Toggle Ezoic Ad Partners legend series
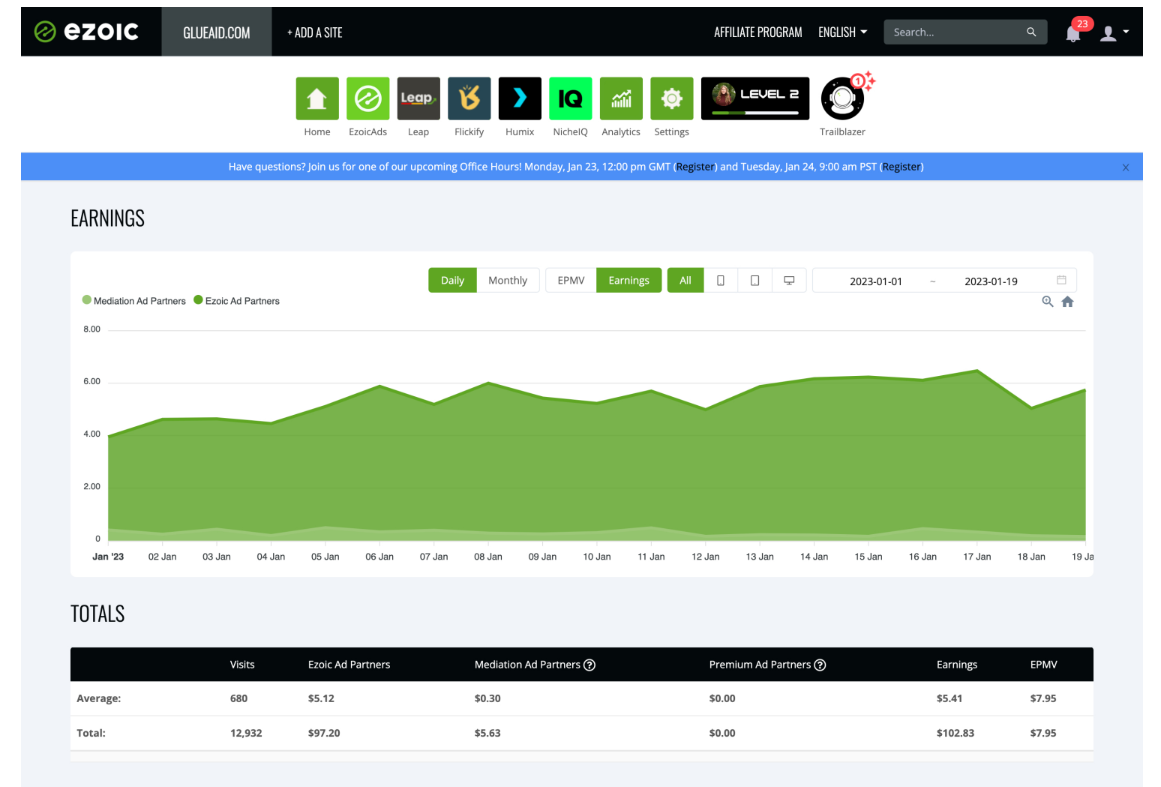1161x787 pixels. point(237,301)
